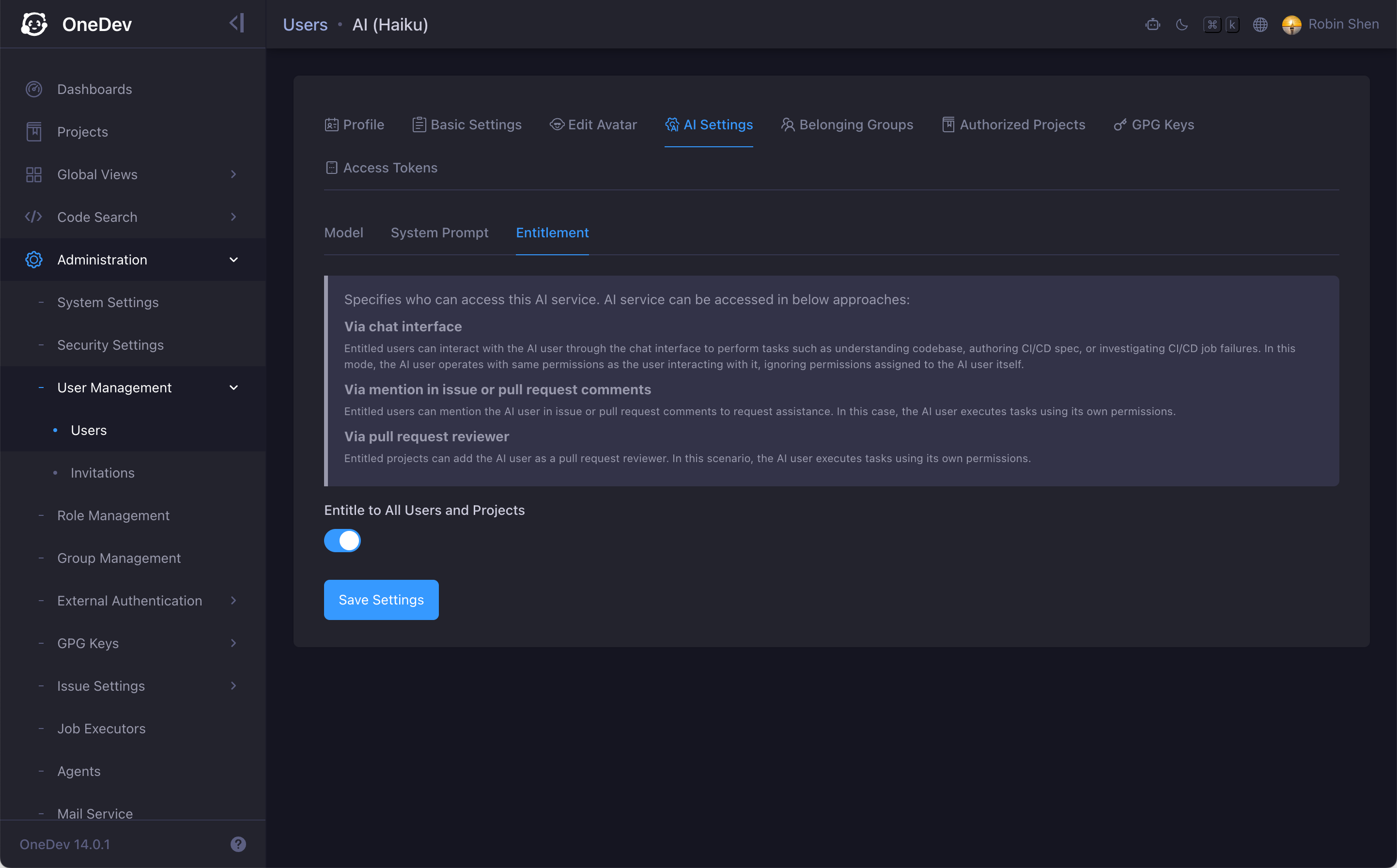Open the language selector globe icon
Image resolution: width=1397 pixels, height=868 pixels.
coord(1260,24)
